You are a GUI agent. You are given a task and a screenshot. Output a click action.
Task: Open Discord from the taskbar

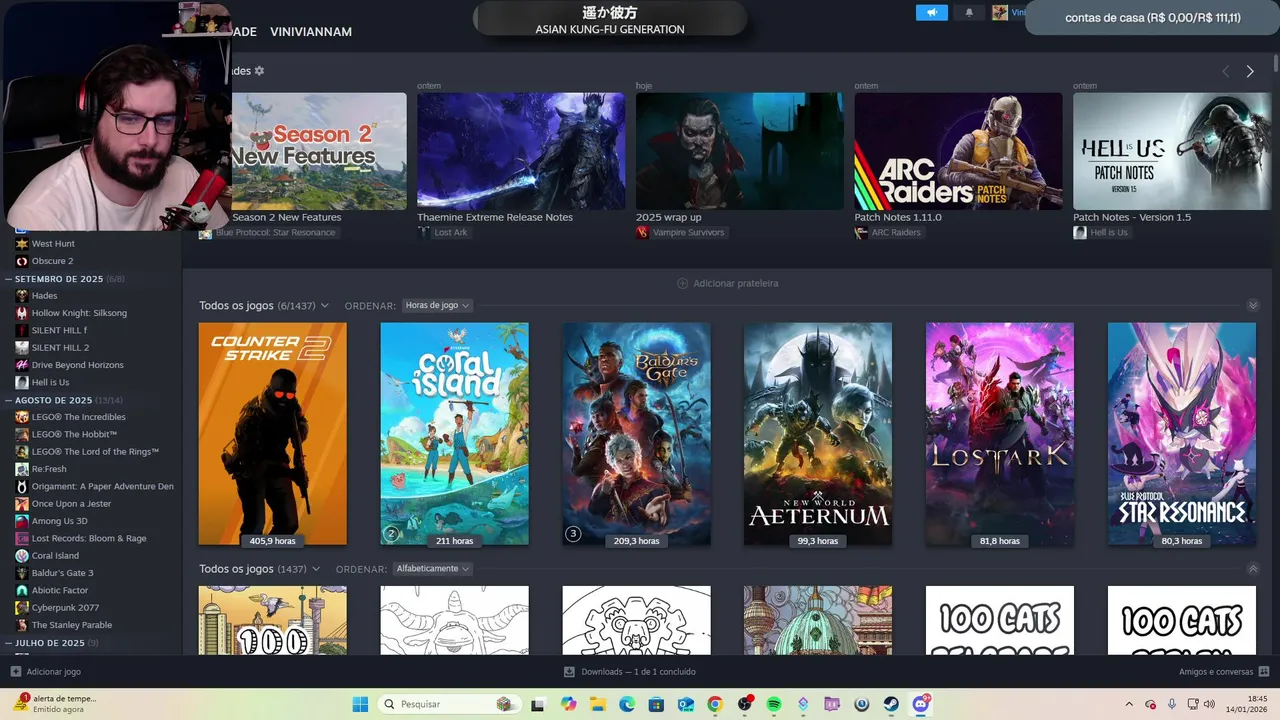(x=921, y=704)
